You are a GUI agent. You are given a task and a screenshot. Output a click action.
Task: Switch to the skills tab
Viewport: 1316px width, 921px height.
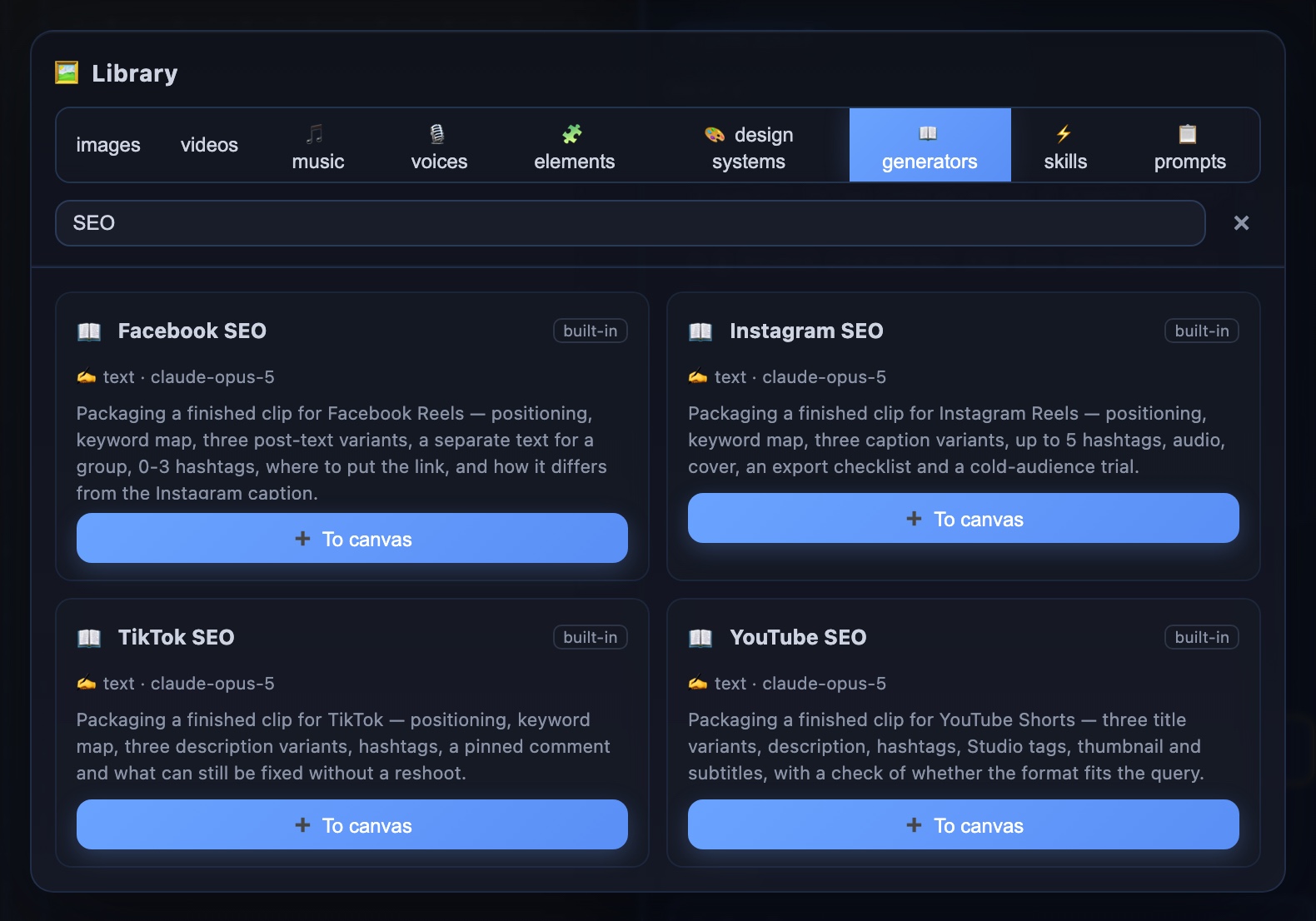(1065, 145)
